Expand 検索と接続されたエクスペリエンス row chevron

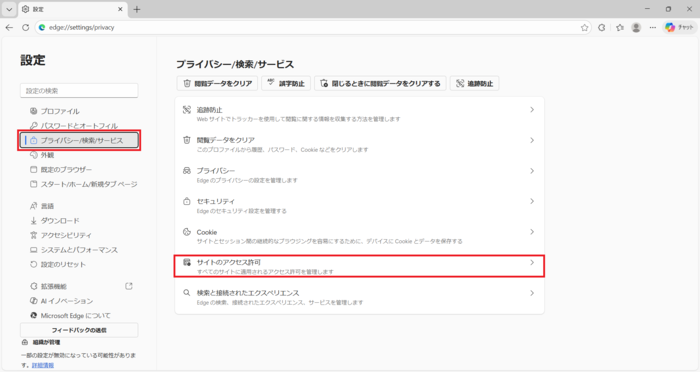(532, 293)
